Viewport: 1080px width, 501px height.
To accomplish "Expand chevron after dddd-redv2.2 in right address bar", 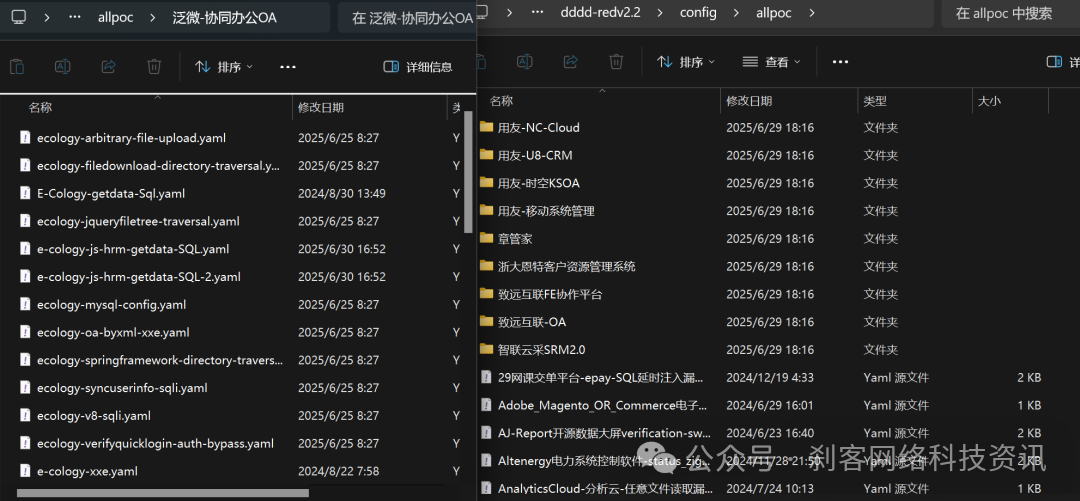I will pyautogui.click(x=661, y=12).
